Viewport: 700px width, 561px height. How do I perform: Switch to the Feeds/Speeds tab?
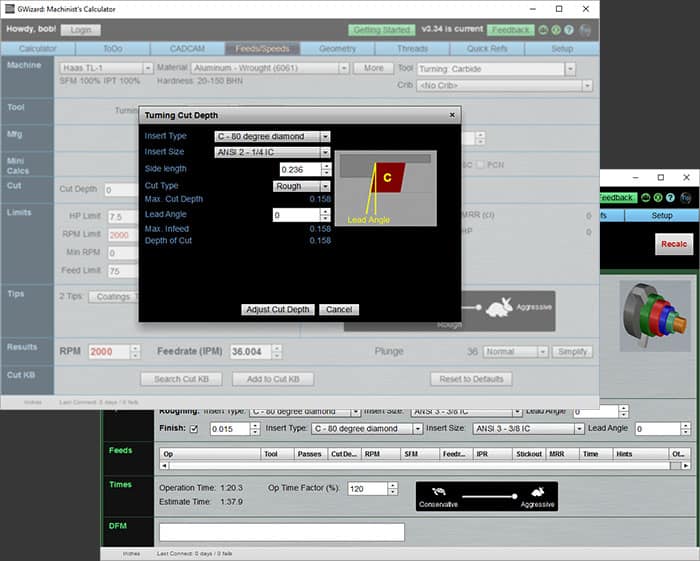coord(262,49)
